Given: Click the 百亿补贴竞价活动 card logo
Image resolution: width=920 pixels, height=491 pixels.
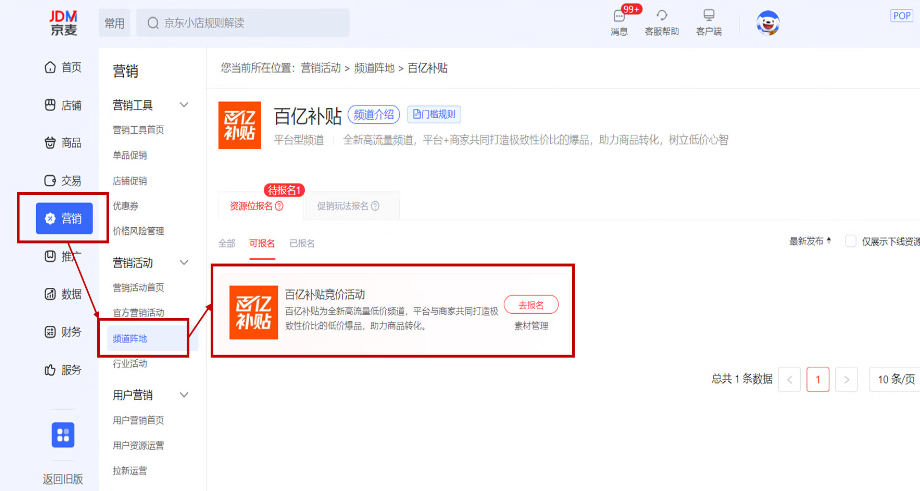Looking at the screenshot, I should click(253, 312).
